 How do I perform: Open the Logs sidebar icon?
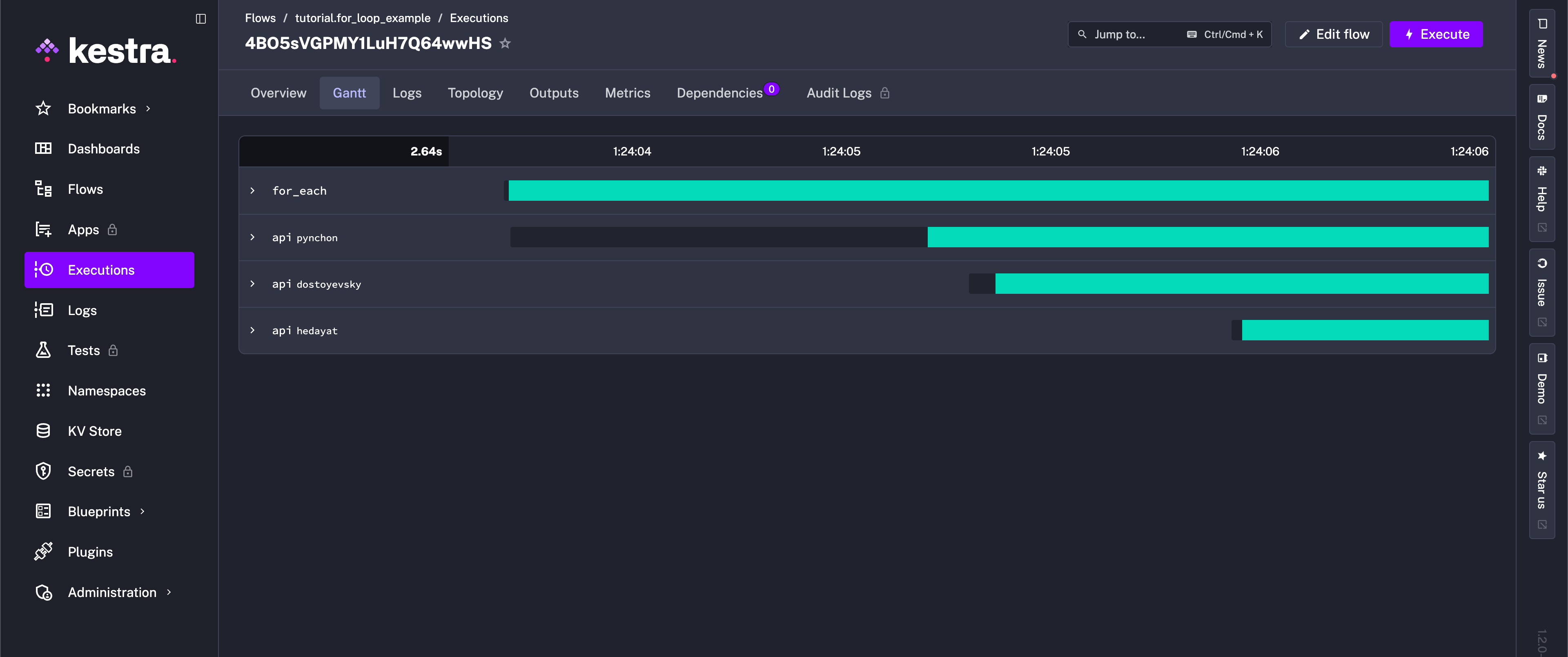coord(43,310)
